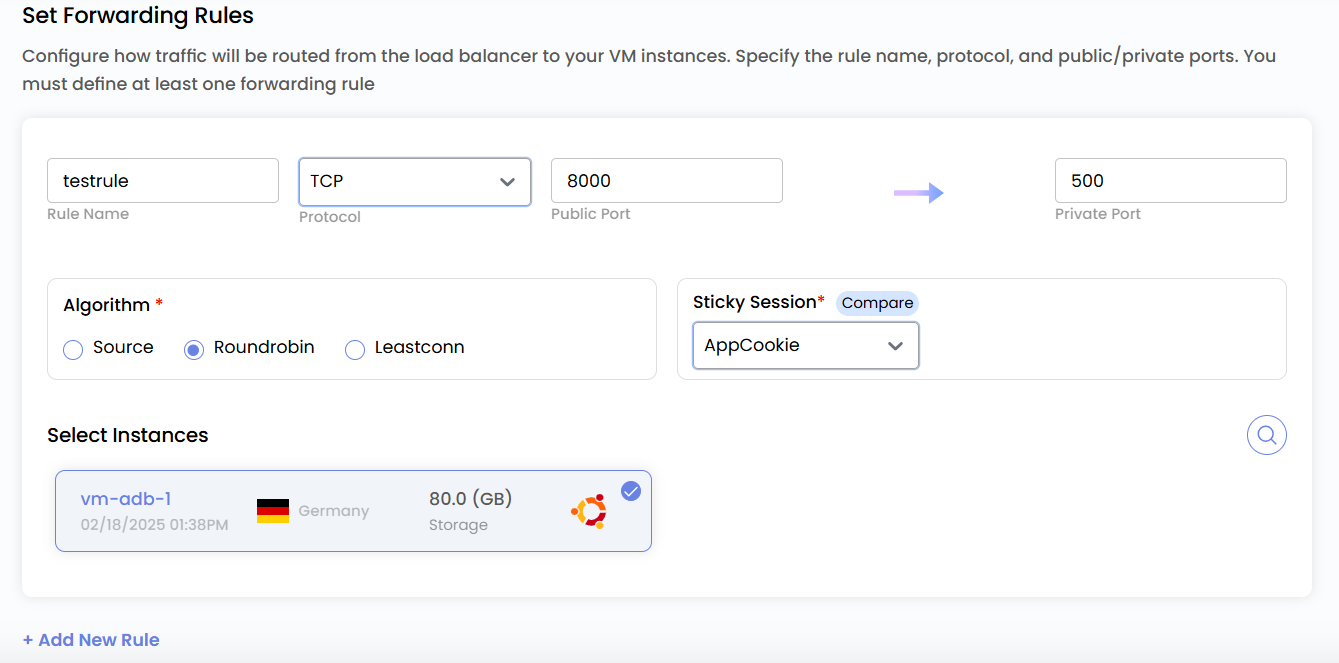Image resolution: width=1339 pixels, height=663 pixels.
Task: Click the arrow between public and private ports
Action: click(x=918, y=193)
